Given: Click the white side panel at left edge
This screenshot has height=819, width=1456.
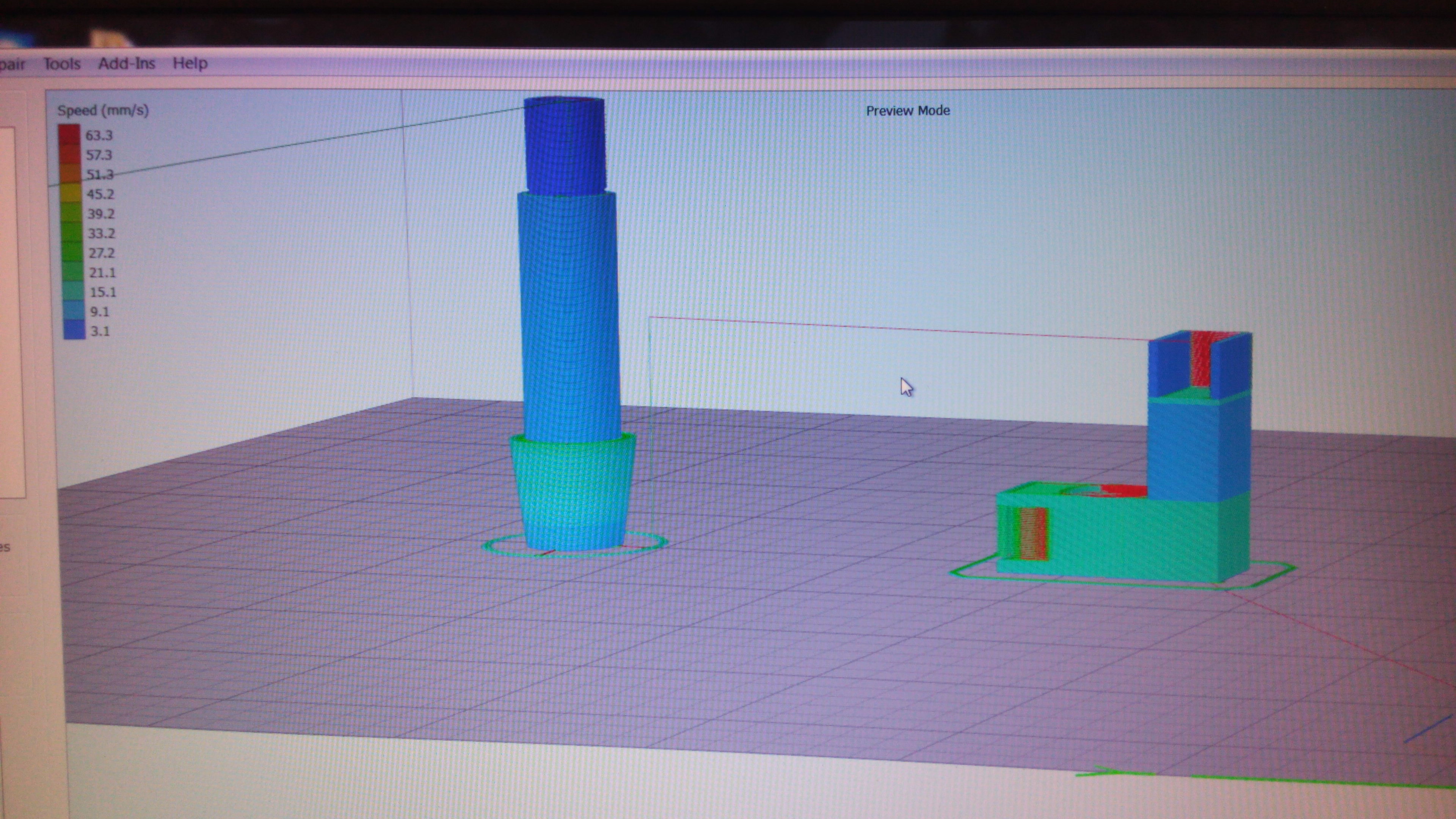Looking at the screenshot, I should [11, 311].
